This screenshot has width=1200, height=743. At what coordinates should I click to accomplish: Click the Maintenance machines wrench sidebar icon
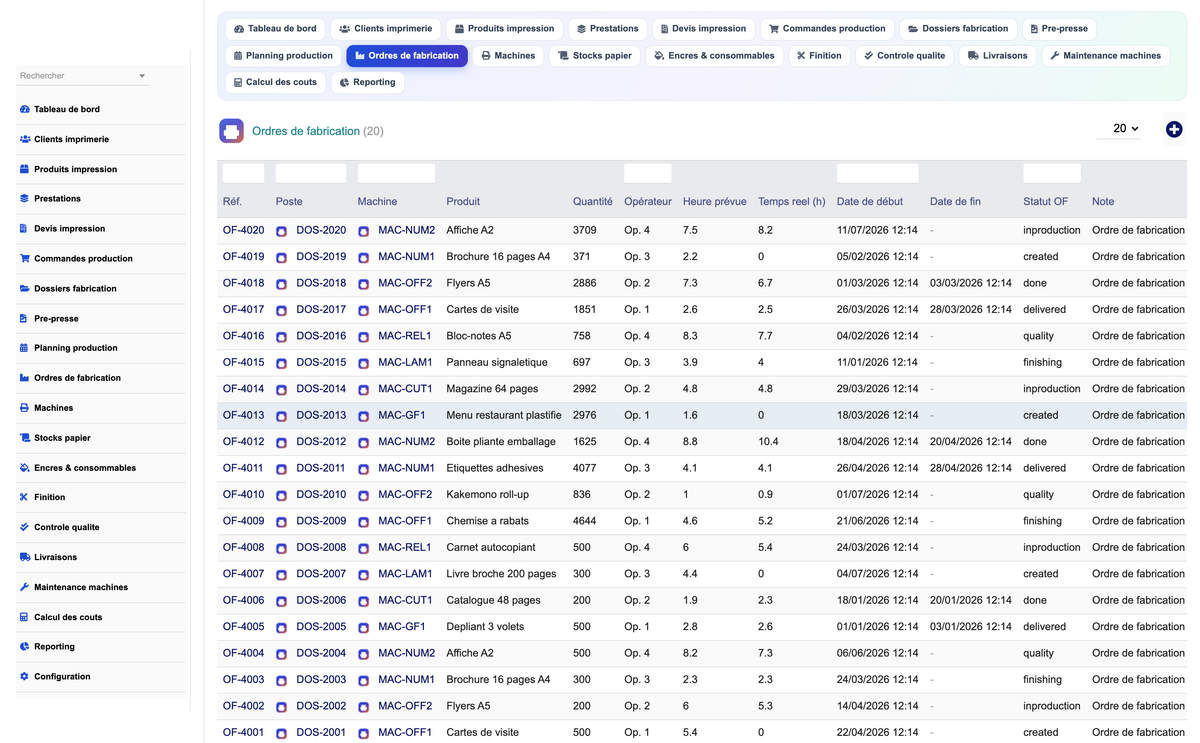click(x=25, y=587)
